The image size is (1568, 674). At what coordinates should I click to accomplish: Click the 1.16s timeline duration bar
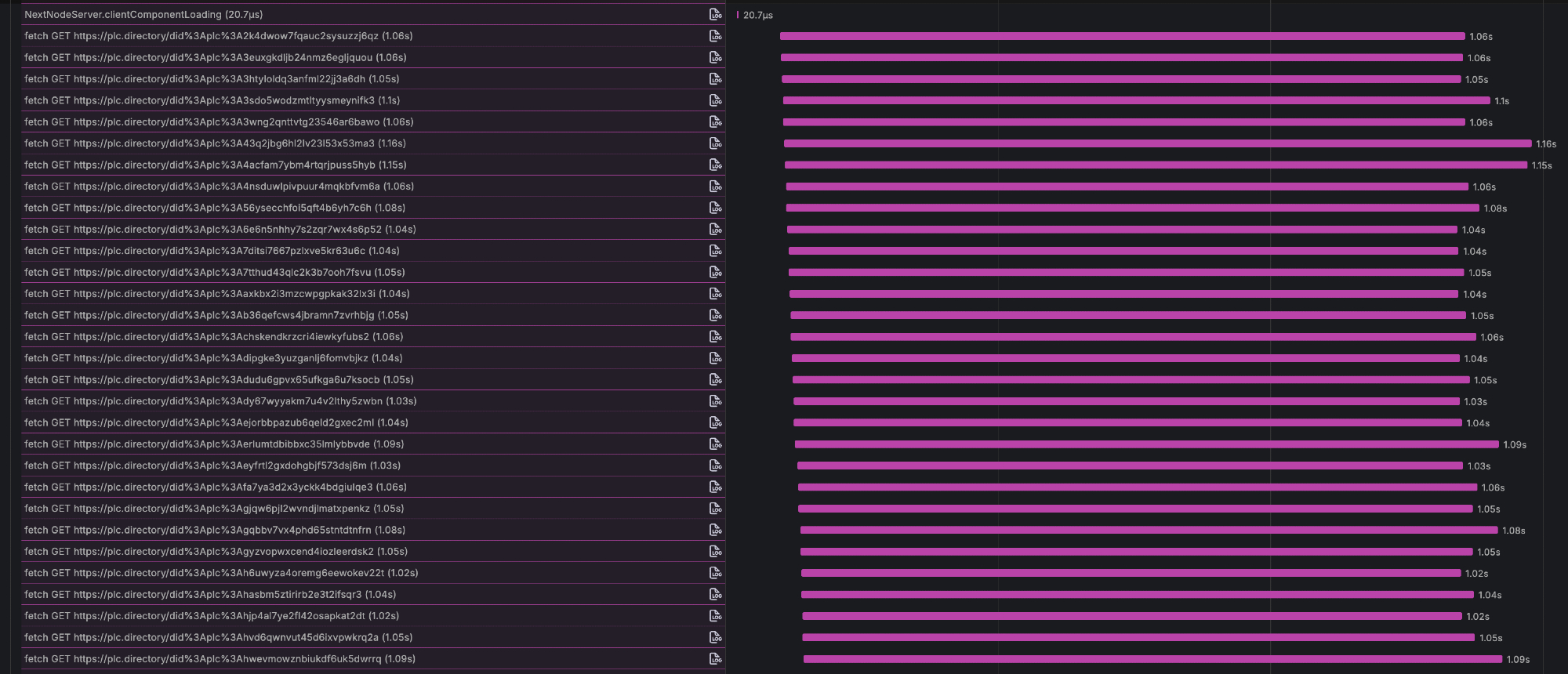1157,143
